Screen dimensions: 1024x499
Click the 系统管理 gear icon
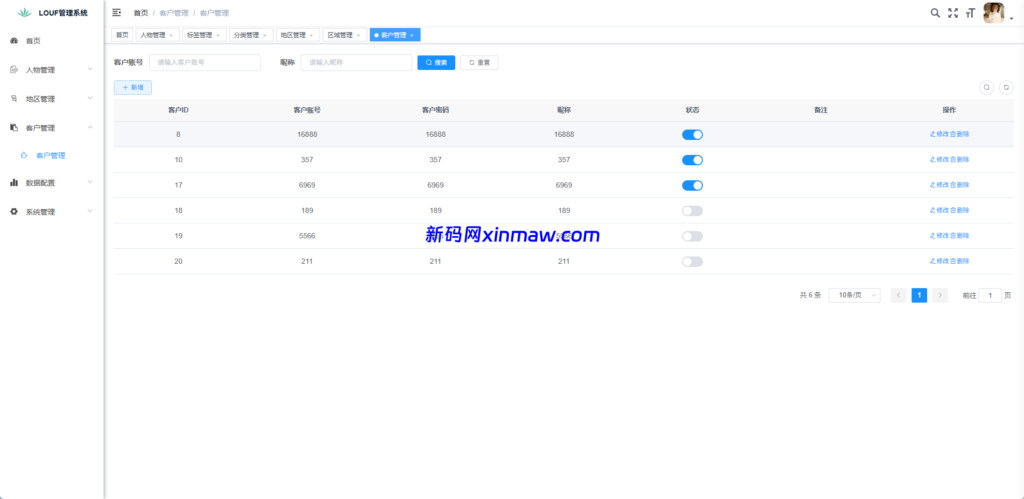(14, 212)
